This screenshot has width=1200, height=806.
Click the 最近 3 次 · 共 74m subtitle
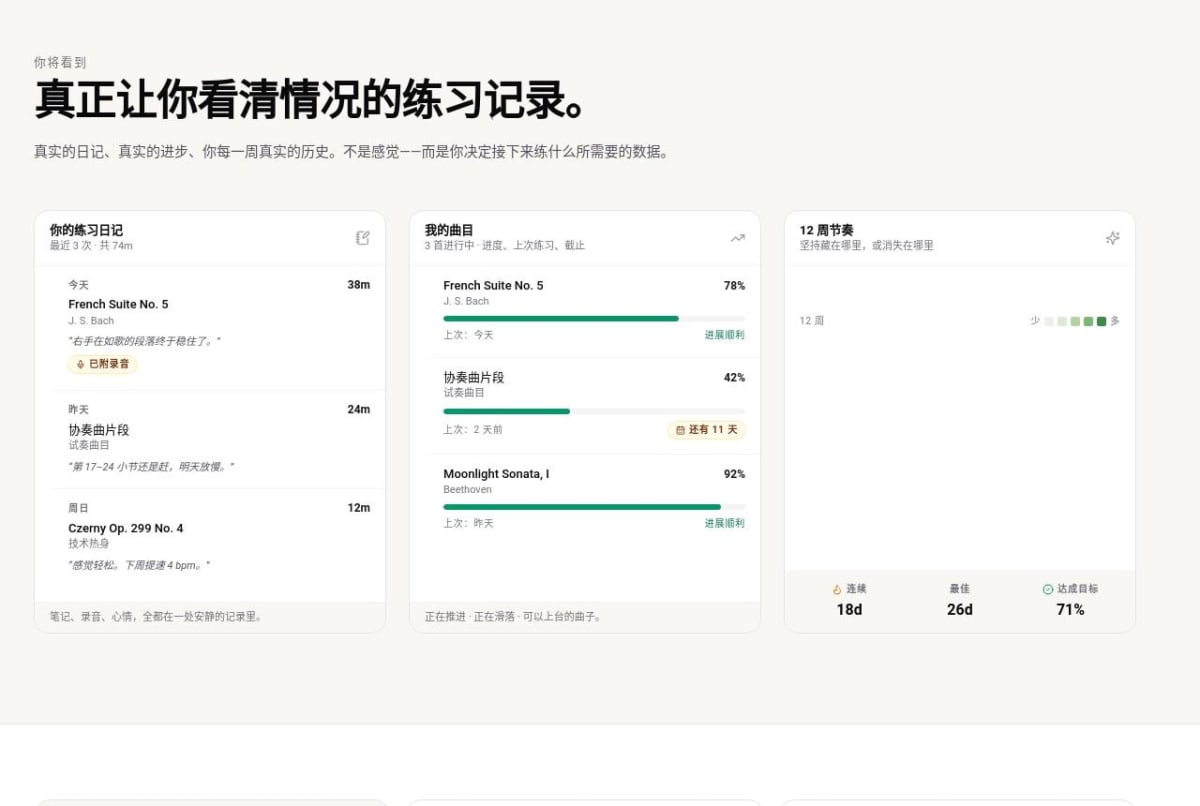coord(91,245)
